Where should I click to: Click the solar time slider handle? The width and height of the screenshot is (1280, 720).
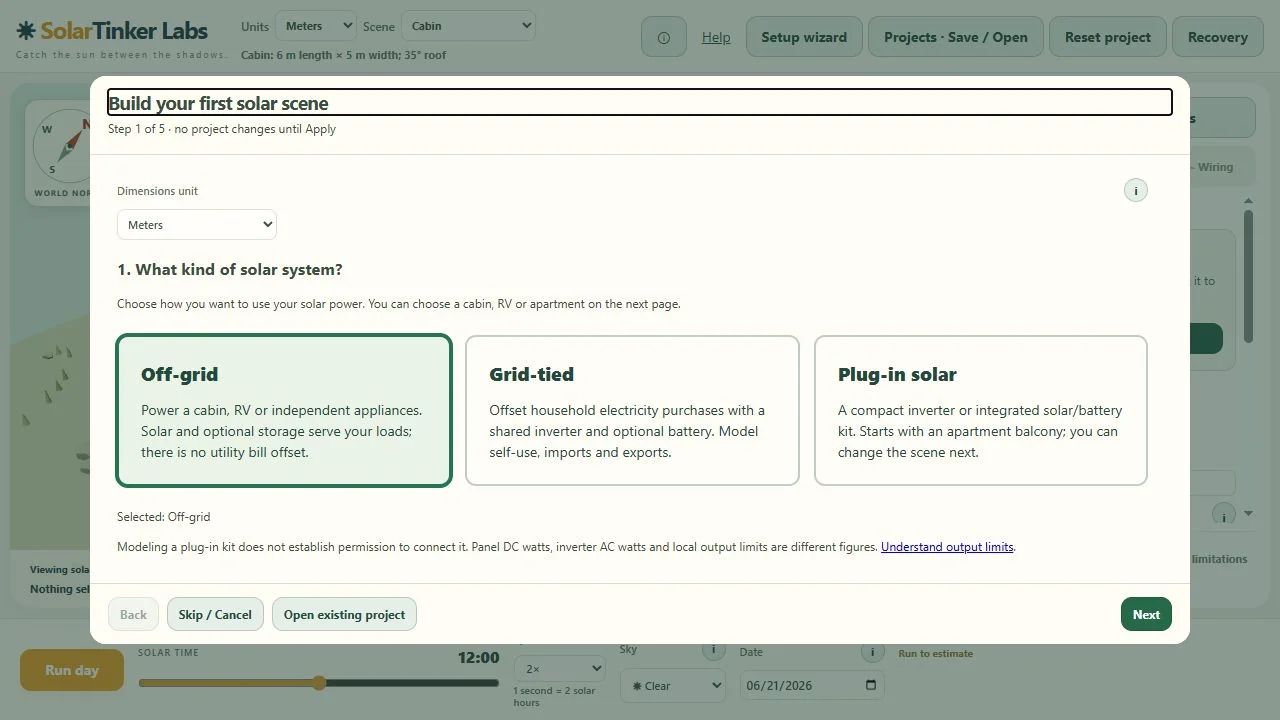[319, 683]
